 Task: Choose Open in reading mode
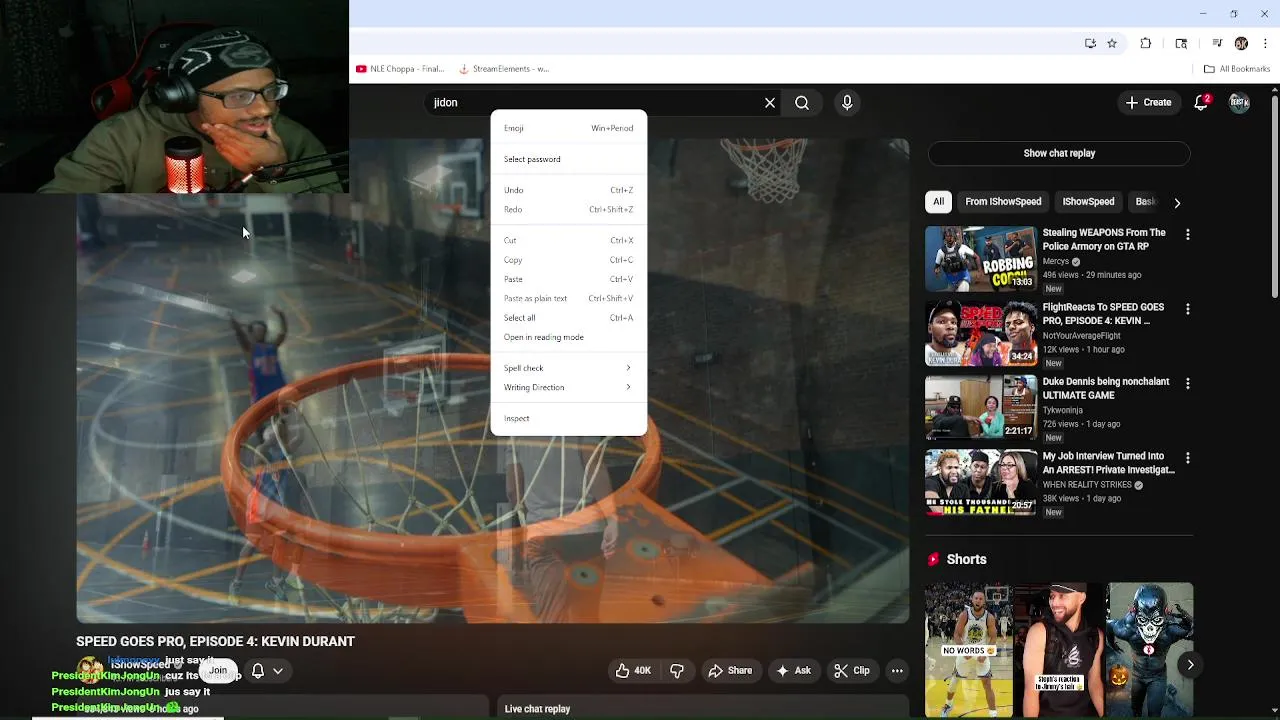(568, 337)
